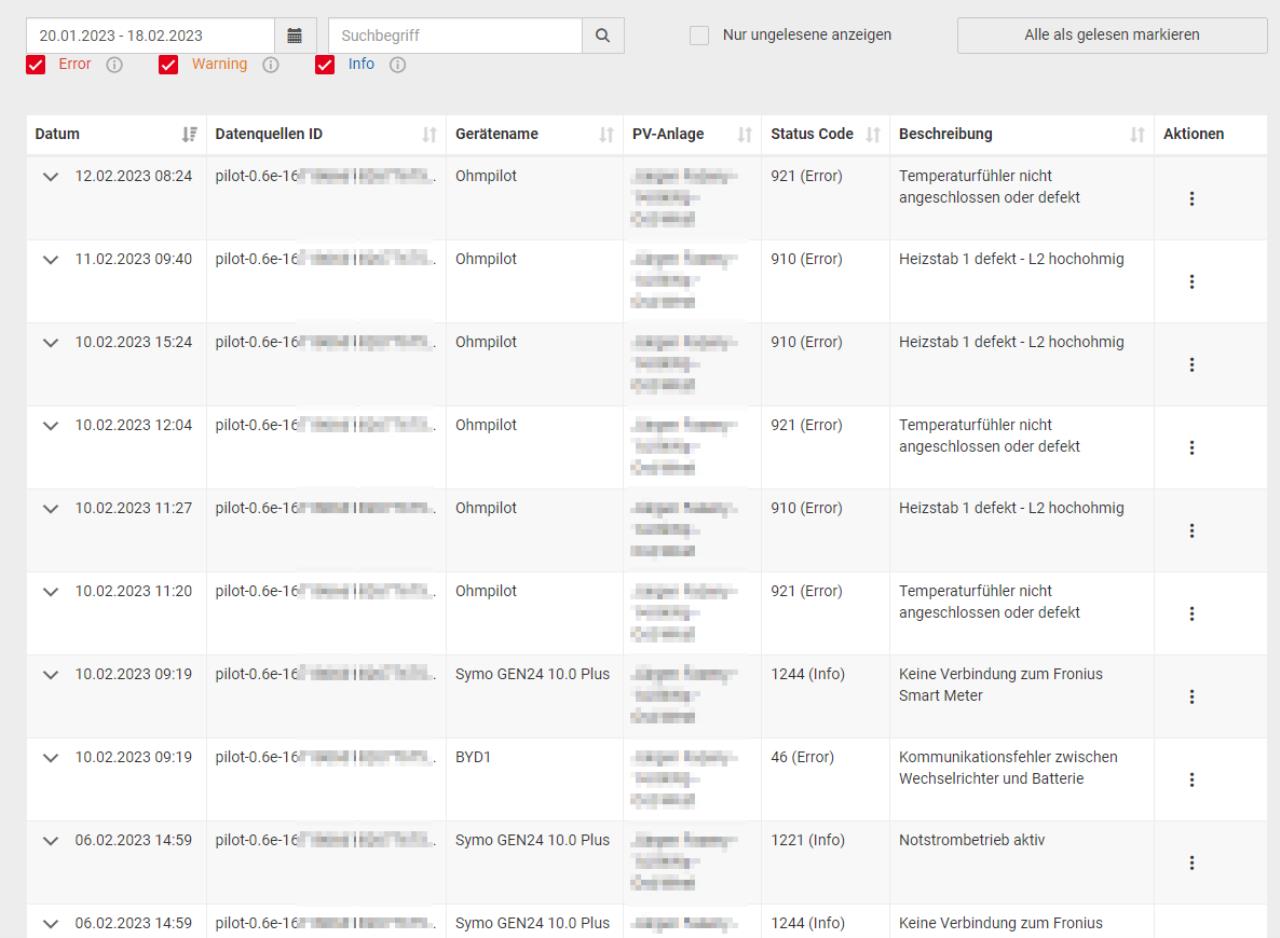Open actions menu for BYD1 row
The height and width of the screenshot is (938, 1280).
(1191, 780)
